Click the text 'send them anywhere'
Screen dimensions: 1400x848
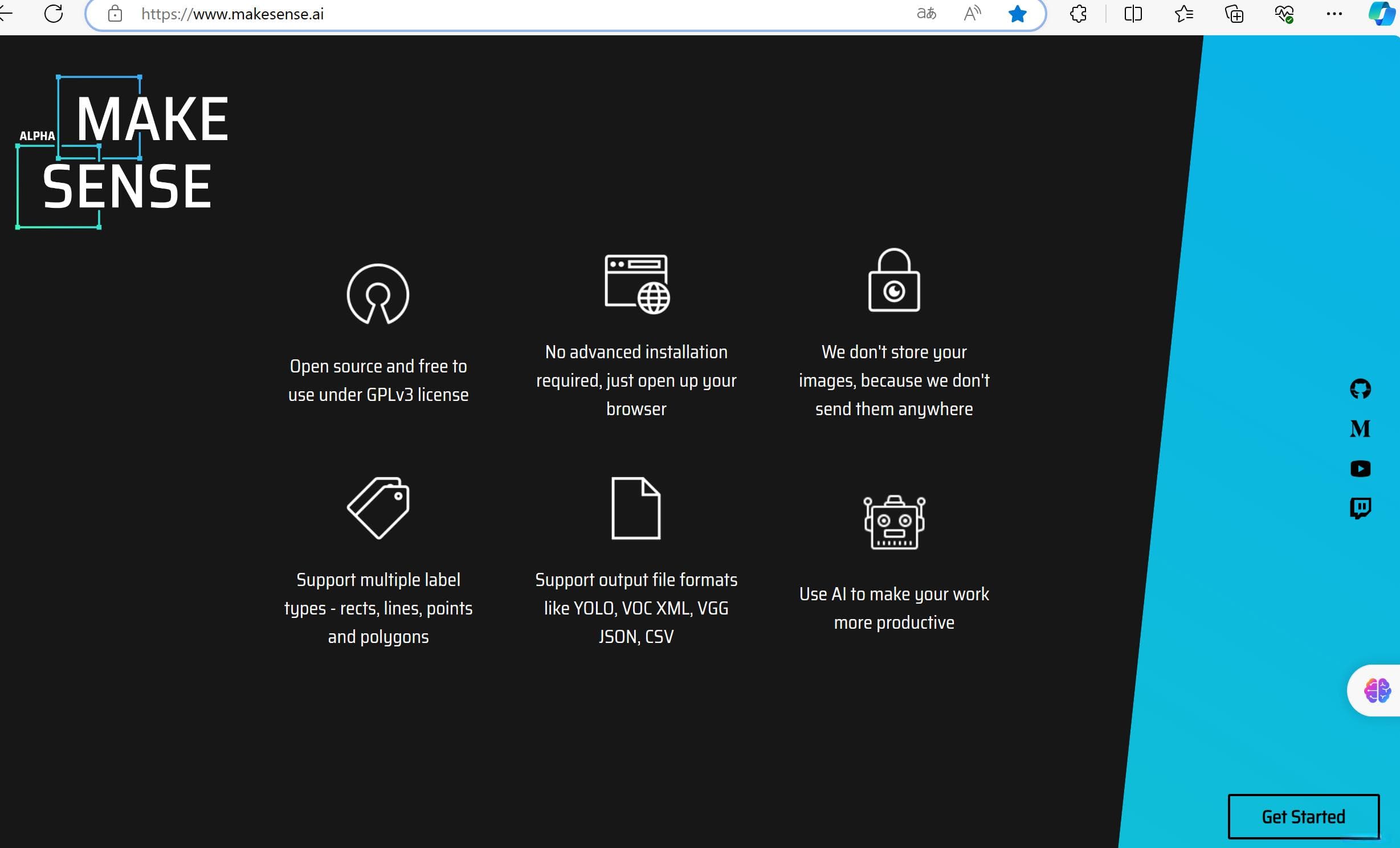[x=894, y=408]
